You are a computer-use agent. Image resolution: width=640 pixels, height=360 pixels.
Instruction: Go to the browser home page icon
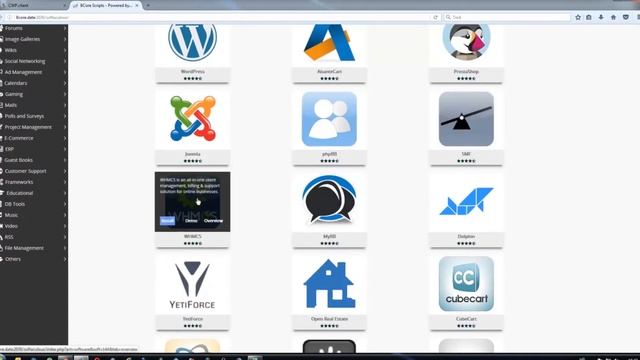613,17
